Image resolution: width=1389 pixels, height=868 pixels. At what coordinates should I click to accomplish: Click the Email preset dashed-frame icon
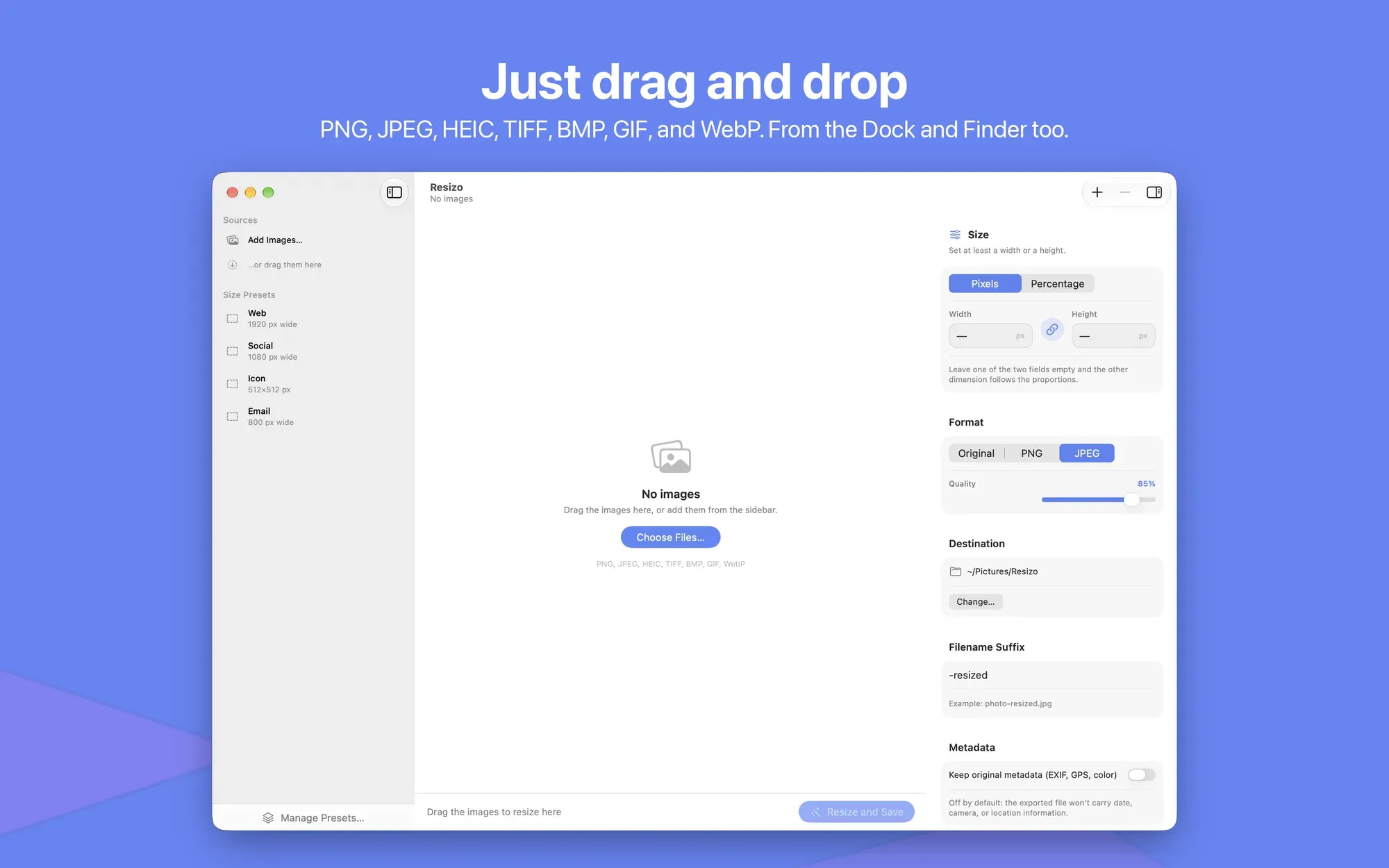point(233,417)
